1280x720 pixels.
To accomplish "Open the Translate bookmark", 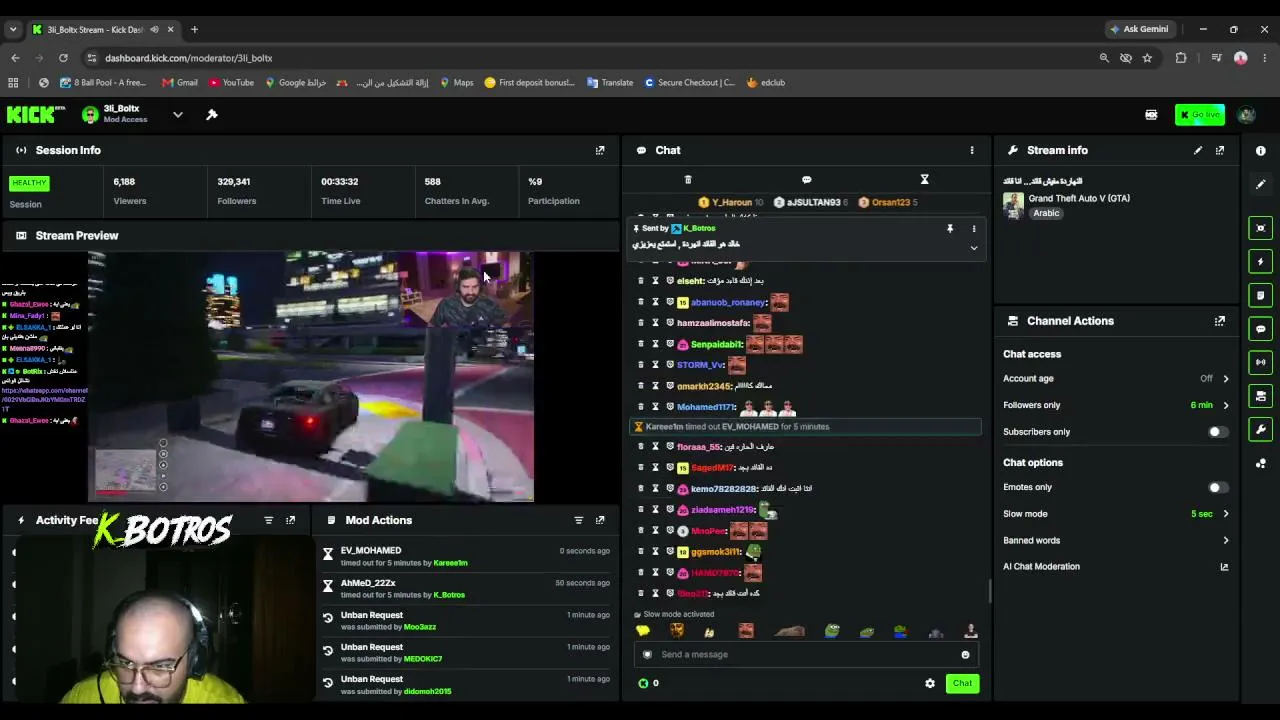I will pyautogui.click(x=610, y=83).
